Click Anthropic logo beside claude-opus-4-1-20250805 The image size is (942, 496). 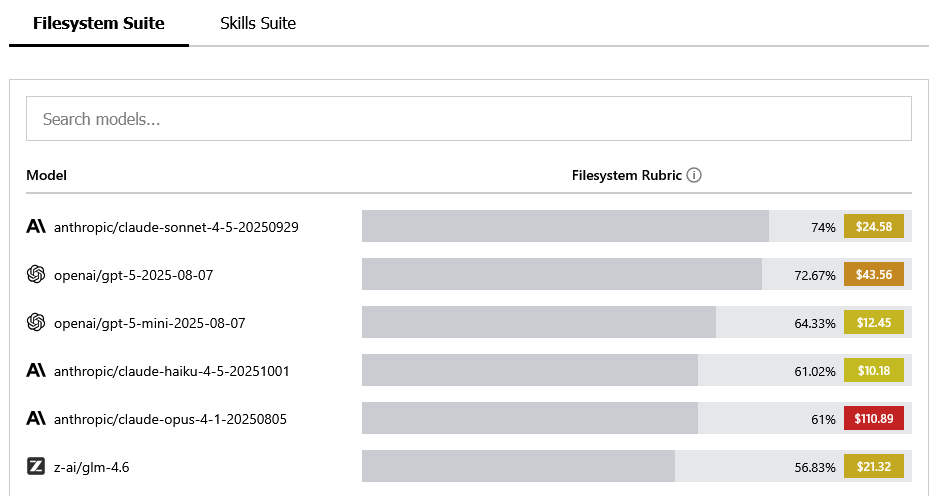36,419
